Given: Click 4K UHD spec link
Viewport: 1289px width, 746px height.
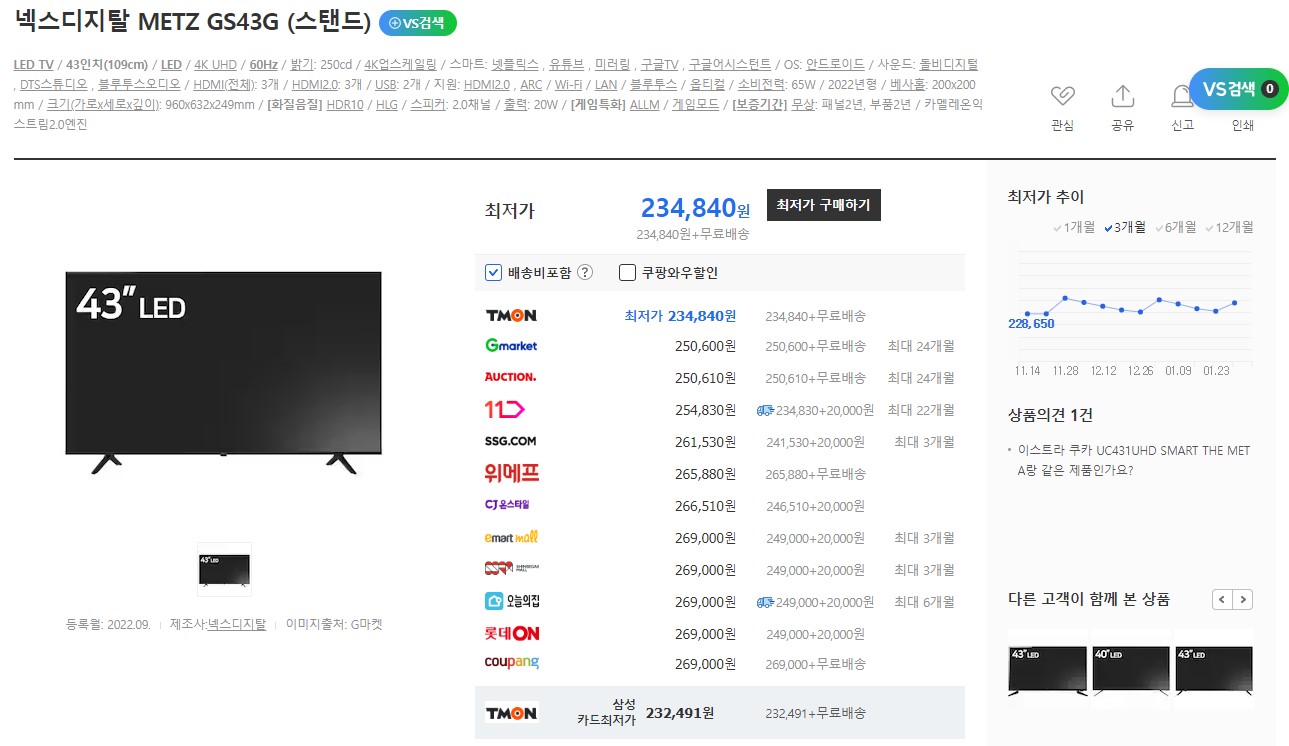Looking at the screenshot, I should click(215, 64).
